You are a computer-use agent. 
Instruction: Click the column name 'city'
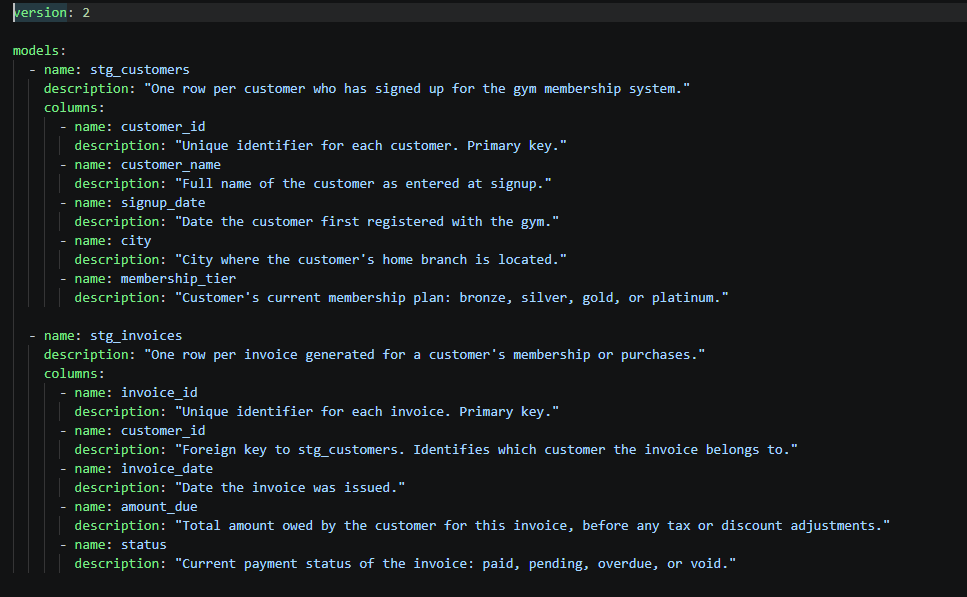136,241
